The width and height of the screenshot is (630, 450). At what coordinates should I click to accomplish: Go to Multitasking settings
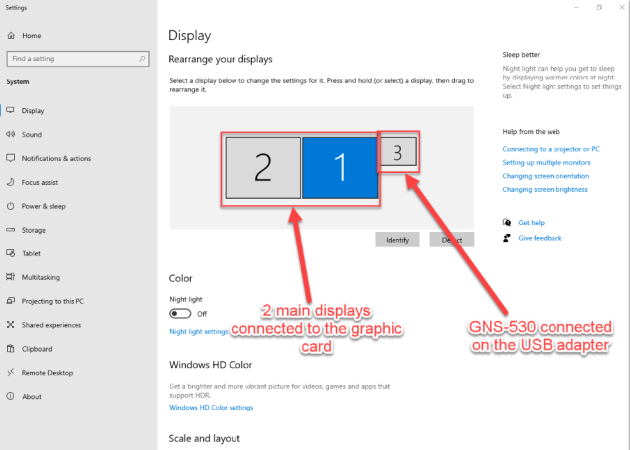41,277
